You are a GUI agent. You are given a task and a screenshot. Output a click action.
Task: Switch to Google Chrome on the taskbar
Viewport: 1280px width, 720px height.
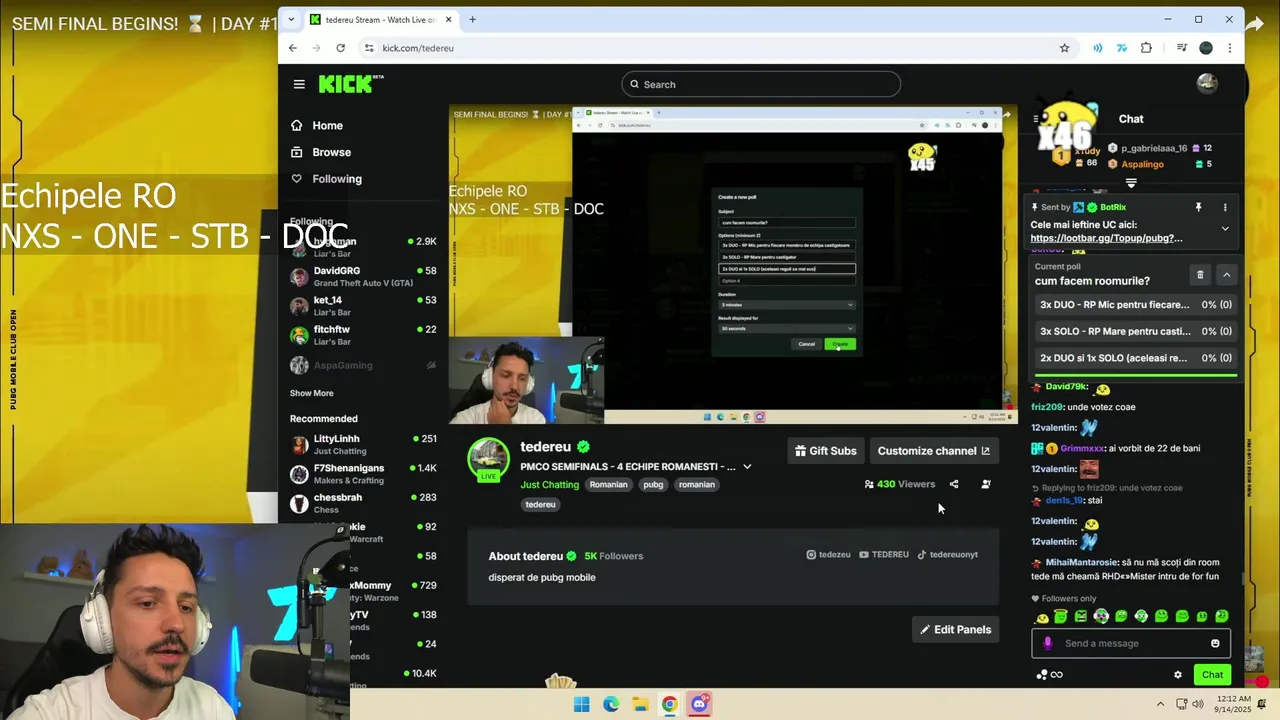tap(669, 704)
